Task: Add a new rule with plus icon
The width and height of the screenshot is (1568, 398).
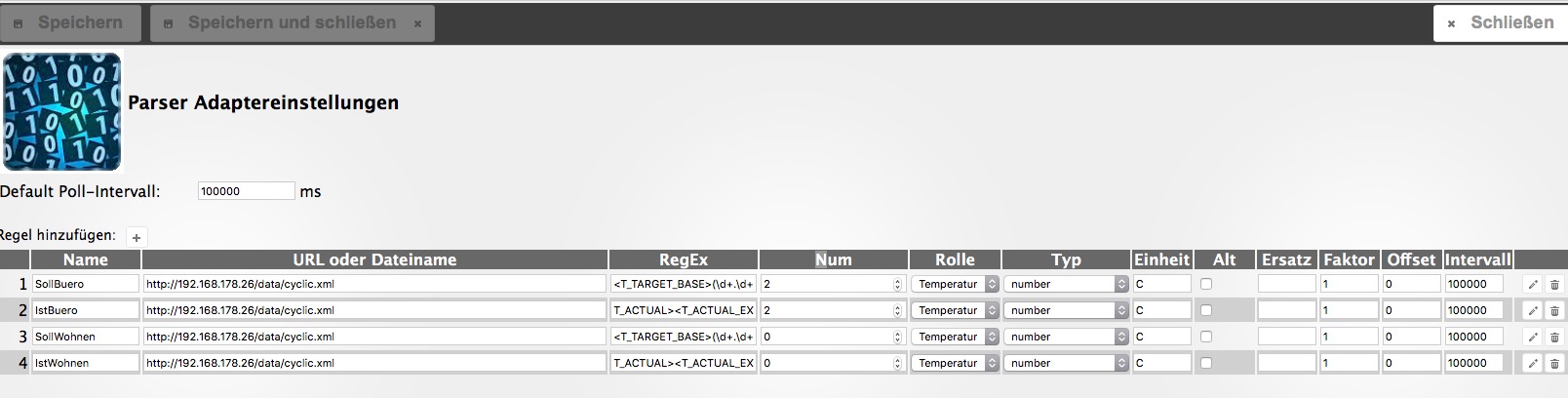Action: coord(137,237)
